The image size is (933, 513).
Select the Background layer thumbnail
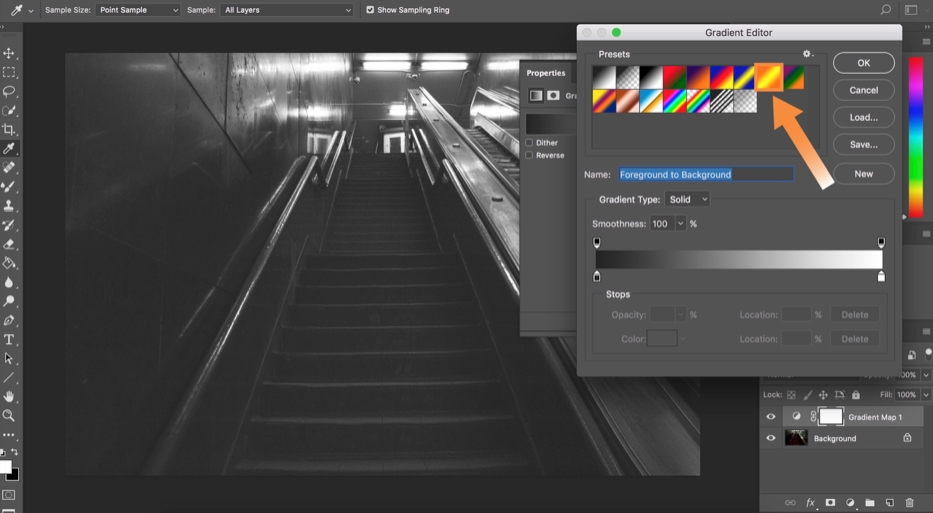point(796,438)
